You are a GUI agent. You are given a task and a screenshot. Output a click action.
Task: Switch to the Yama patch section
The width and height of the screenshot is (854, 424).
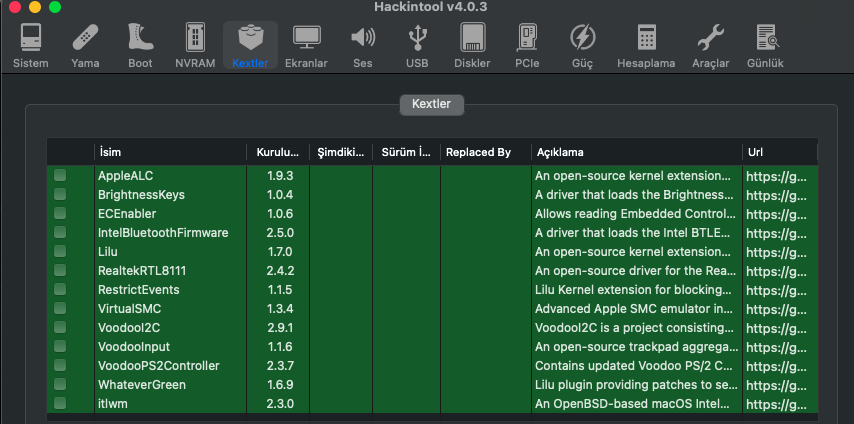(85, 46)
